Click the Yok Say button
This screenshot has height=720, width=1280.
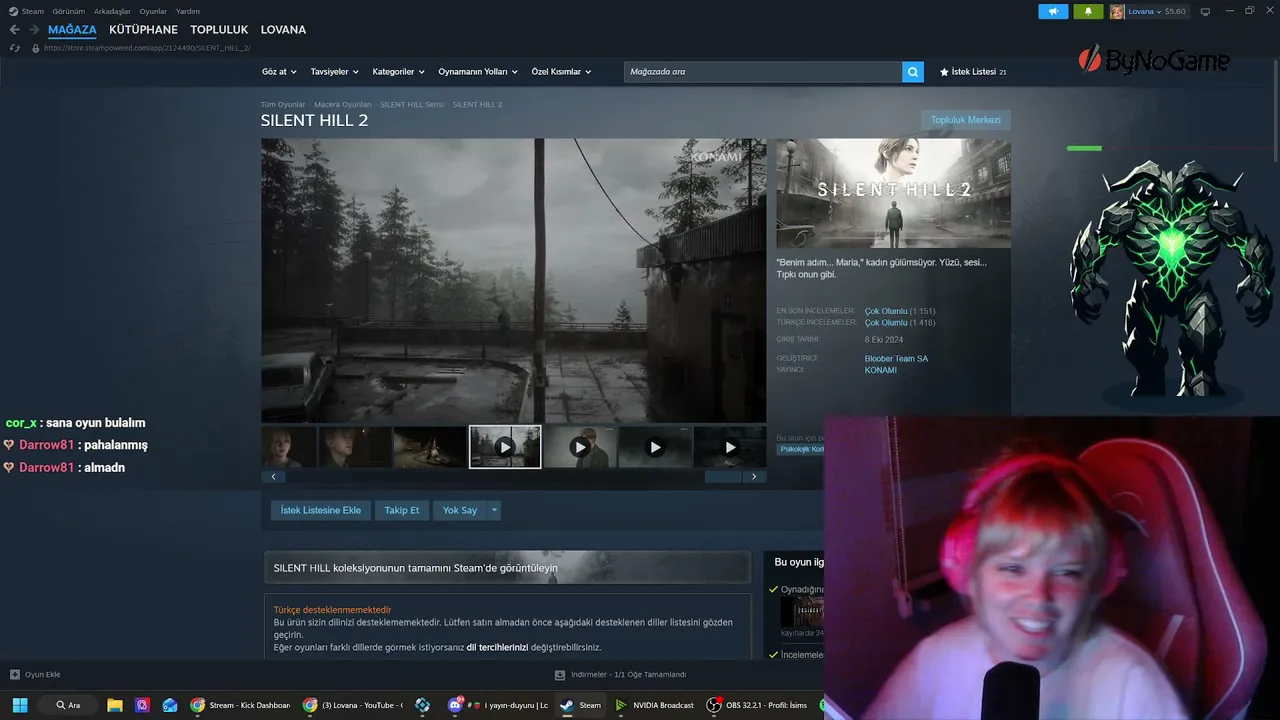[460, 510]
